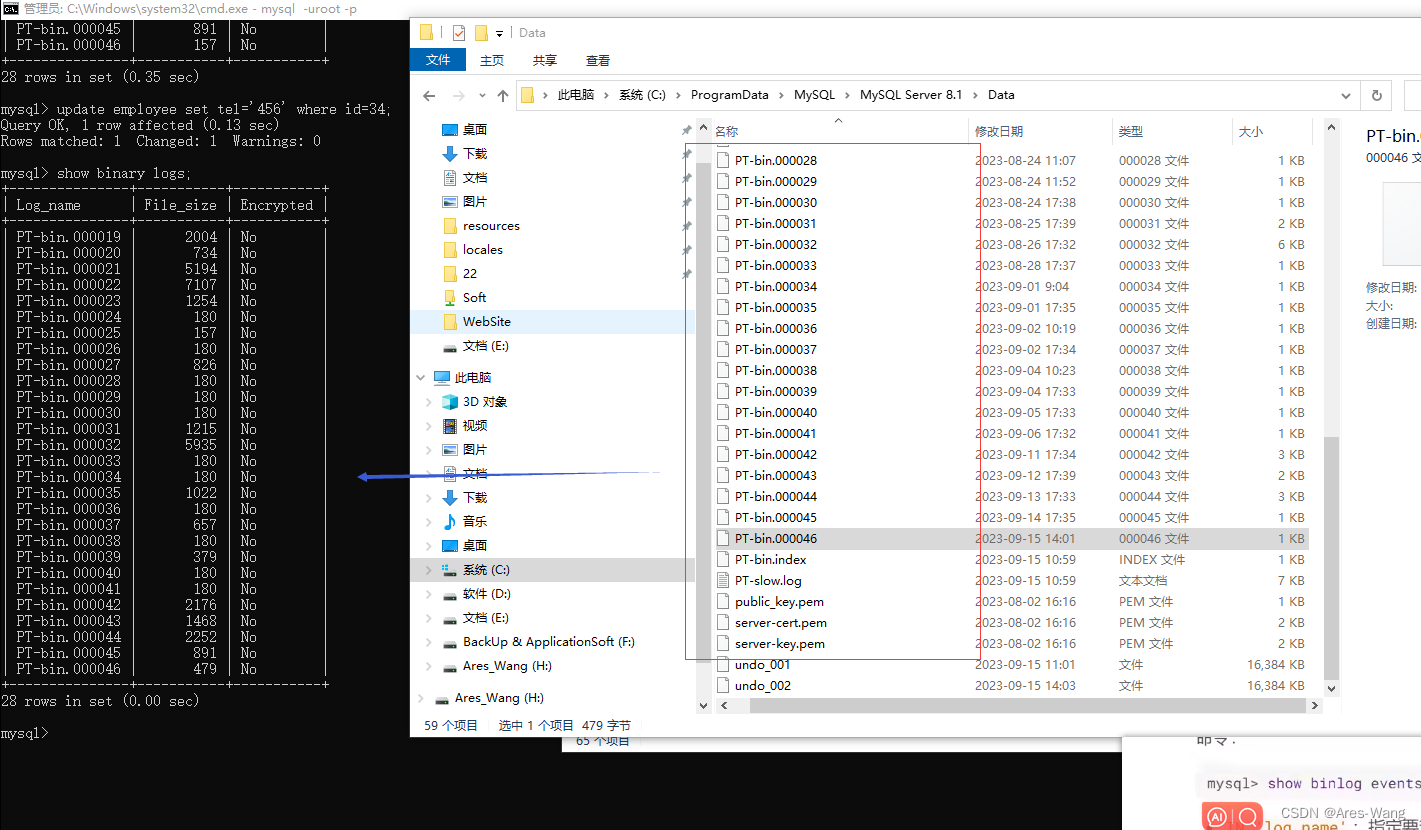Sort files by the 名称 column header
1421x830 pixels.
click(726, 132)
